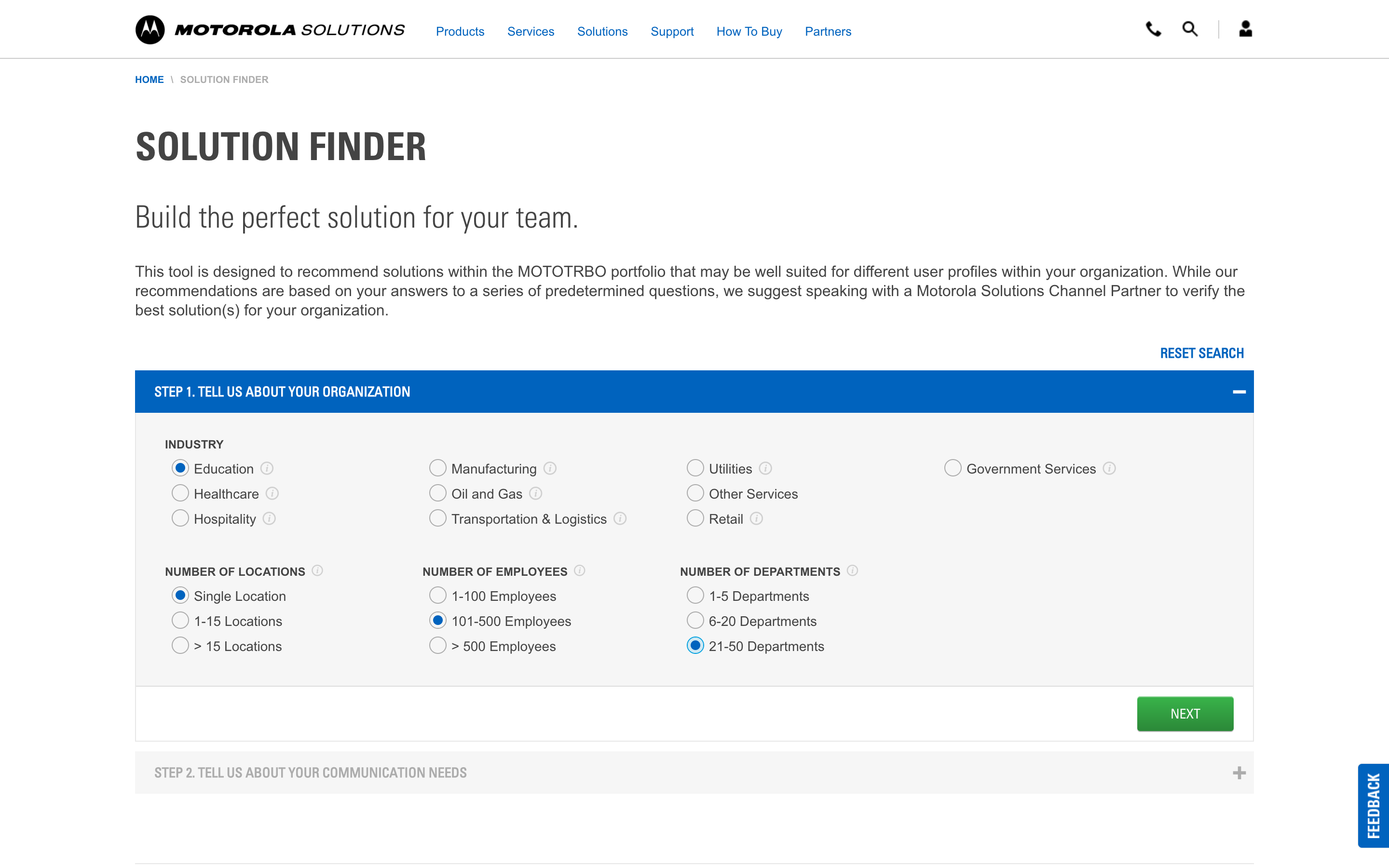Screen dimensions: 1389x868
Task: Select Single Location option
Action: [x=180, y=596]
